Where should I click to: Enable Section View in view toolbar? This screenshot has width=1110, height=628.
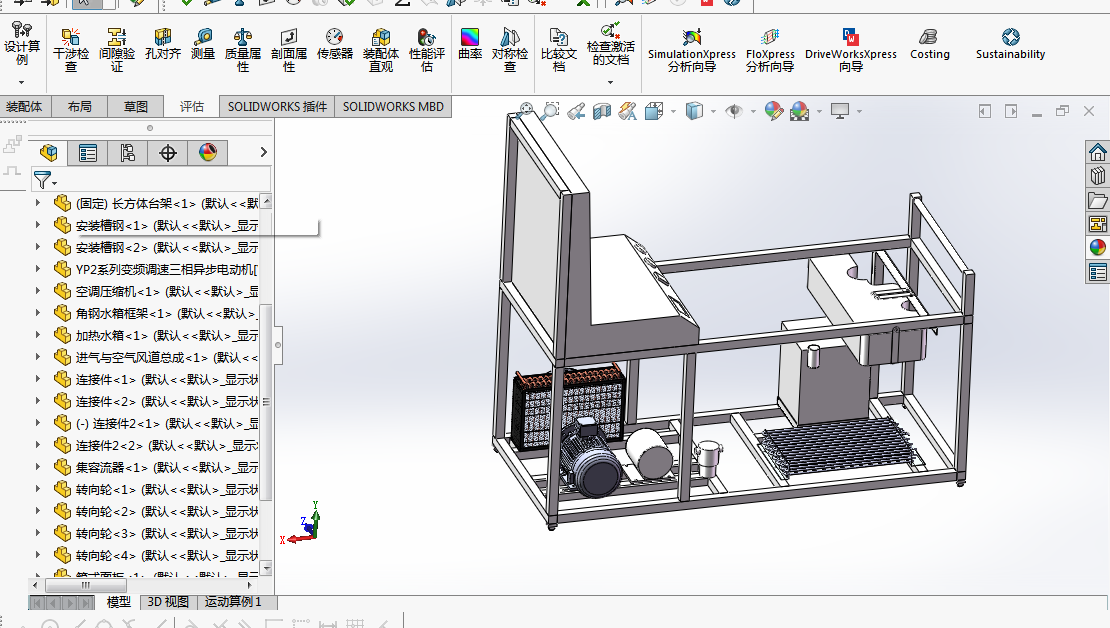coord(601,111)
